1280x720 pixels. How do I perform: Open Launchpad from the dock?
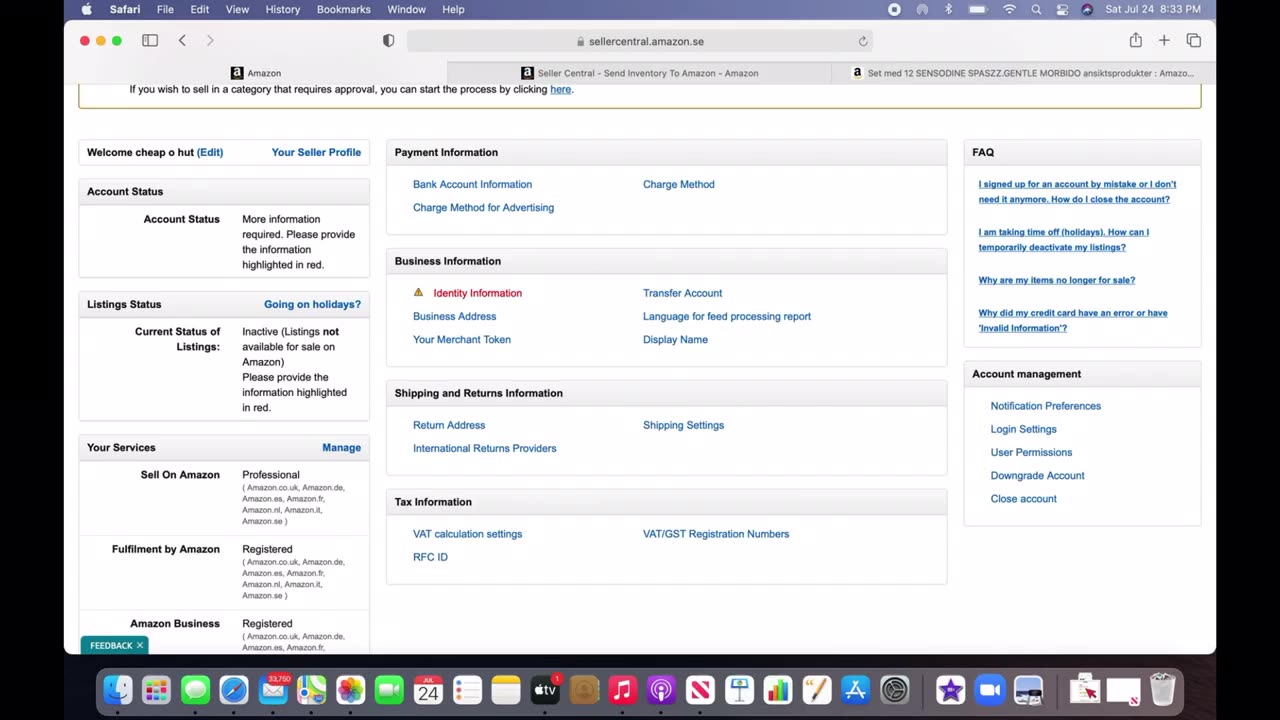[156, 690]
